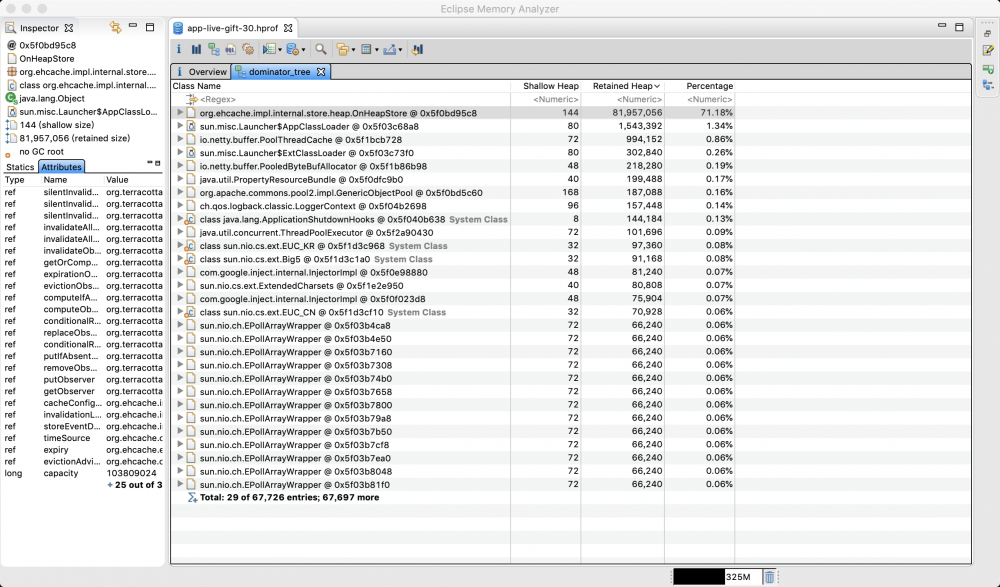
Task: Select class java.lang.ApplicationShutdownHooks row
Action: pos(453,219)
